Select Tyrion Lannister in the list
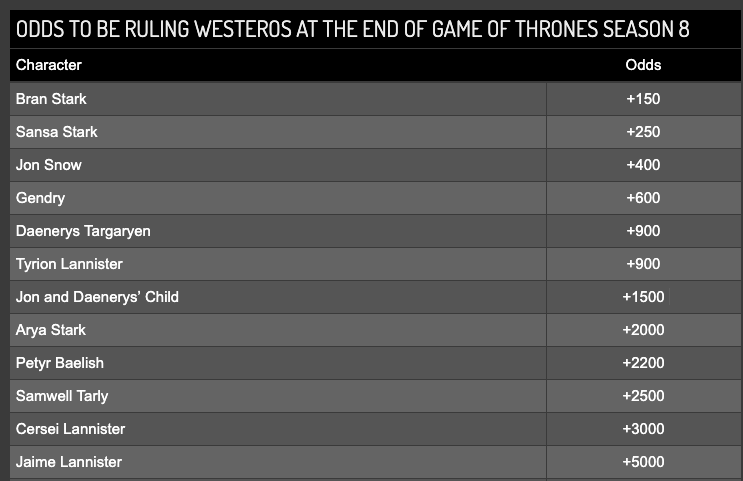Viewport: 743px width, 481px height. pyautogui.click(x=69, y=264)
